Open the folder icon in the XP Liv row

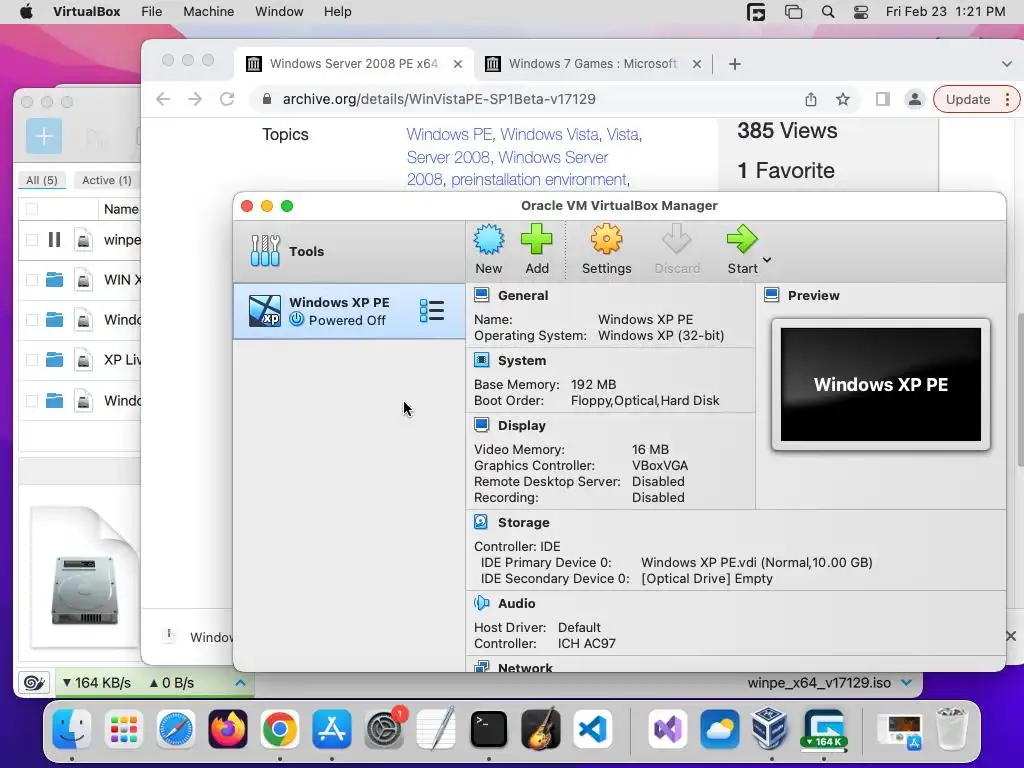tap(55, 360)
